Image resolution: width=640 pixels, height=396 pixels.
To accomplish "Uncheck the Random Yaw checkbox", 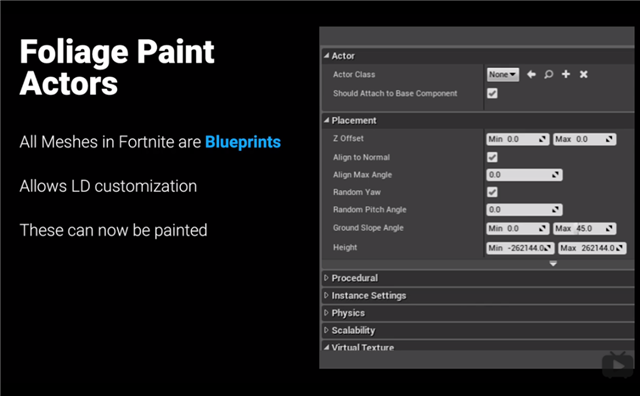I will 492,192.
